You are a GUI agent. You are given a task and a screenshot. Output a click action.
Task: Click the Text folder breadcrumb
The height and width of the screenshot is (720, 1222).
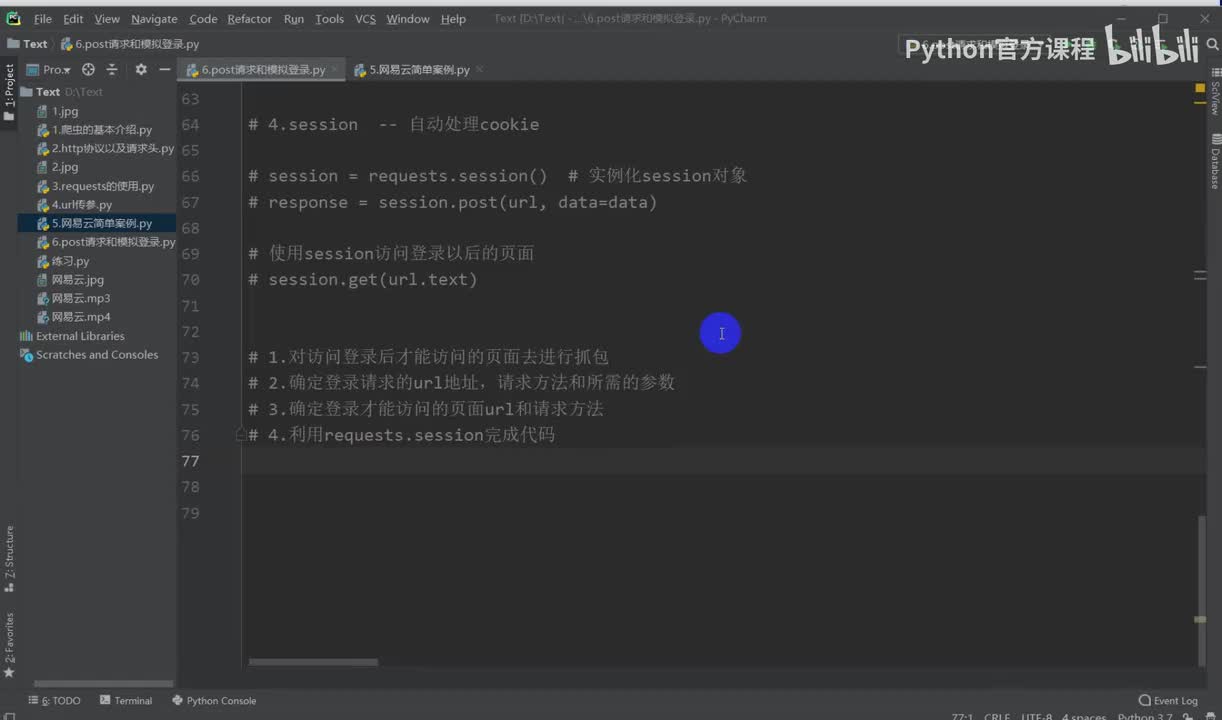pos(27,44)
